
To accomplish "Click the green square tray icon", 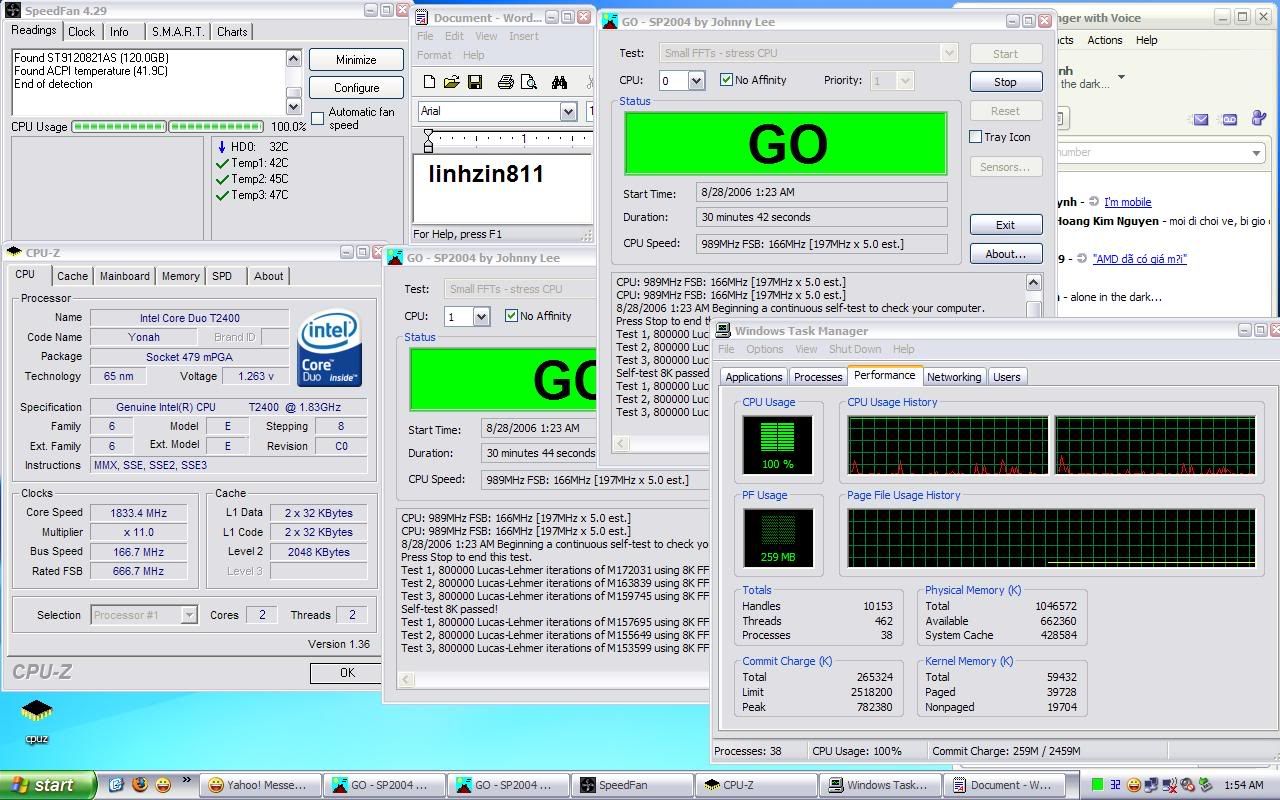I will click(1098, 785).
